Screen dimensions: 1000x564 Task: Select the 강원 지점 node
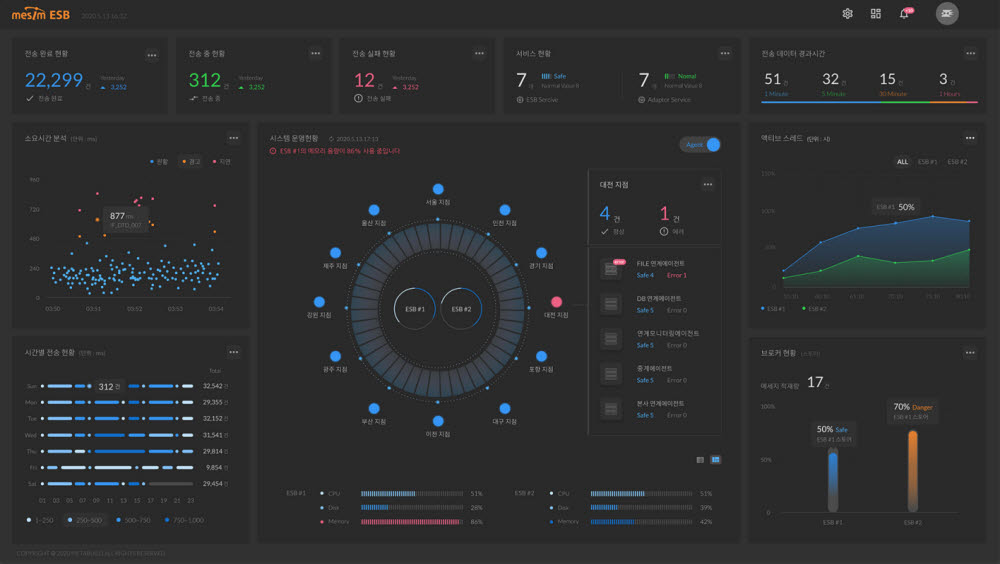tap(320, 302)
